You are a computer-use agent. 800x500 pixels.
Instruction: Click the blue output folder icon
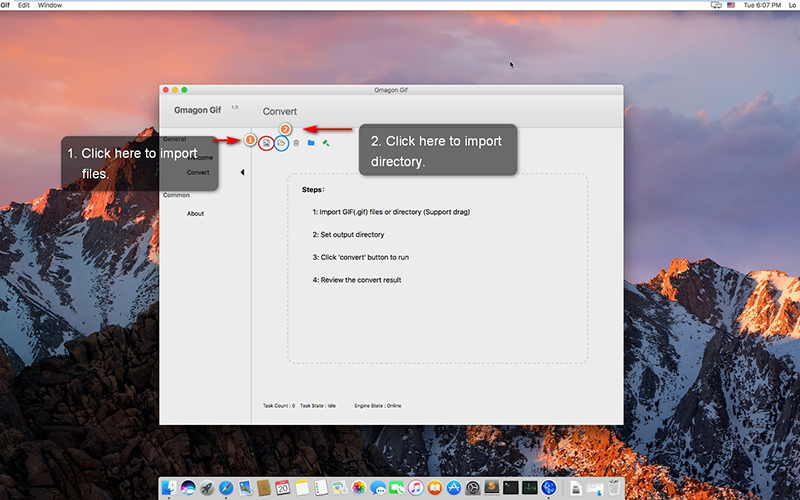point(311,143)
